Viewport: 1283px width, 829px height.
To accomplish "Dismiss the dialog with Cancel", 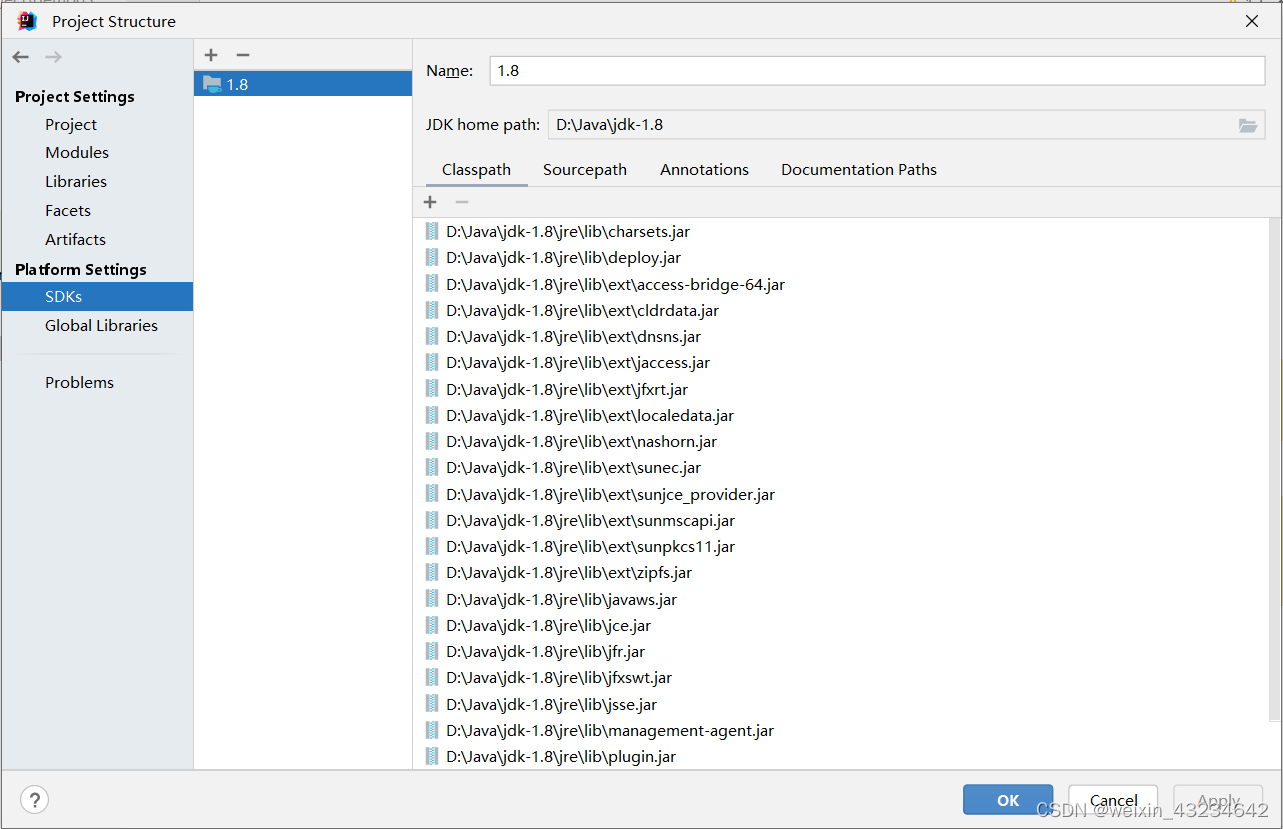I will [1112, 799].
